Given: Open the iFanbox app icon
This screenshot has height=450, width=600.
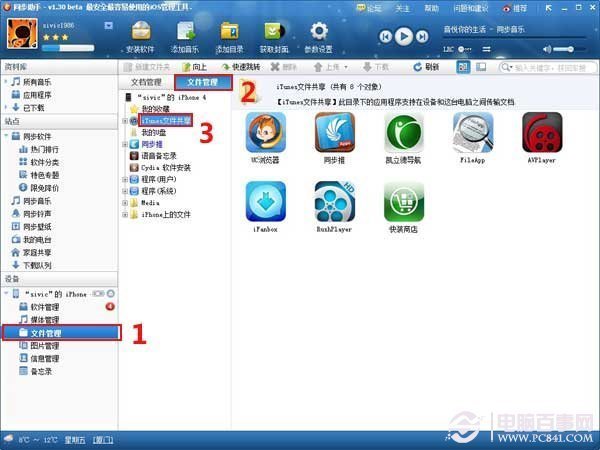Looking at the screenshot, I should (266, 202).
